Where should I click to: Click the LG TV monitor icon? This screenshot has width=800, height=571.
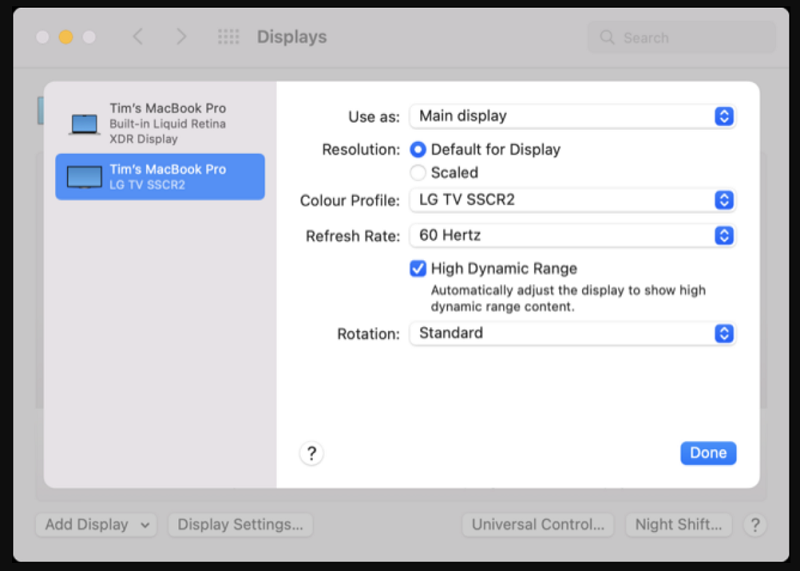(x=84, y=177)
